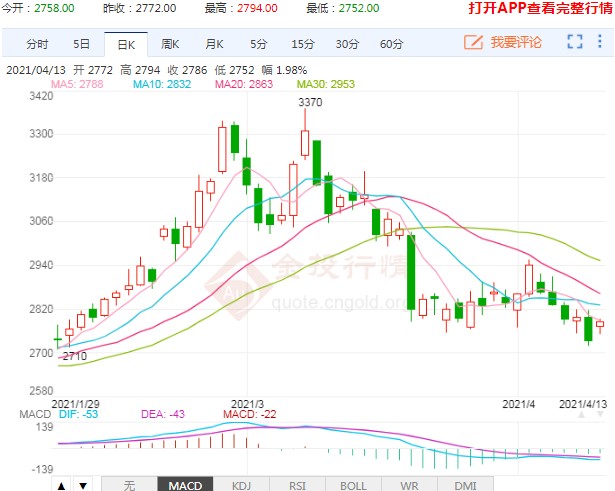Click the up triangle indicator button
Screen dimensions: 615x491
[62, 486]
